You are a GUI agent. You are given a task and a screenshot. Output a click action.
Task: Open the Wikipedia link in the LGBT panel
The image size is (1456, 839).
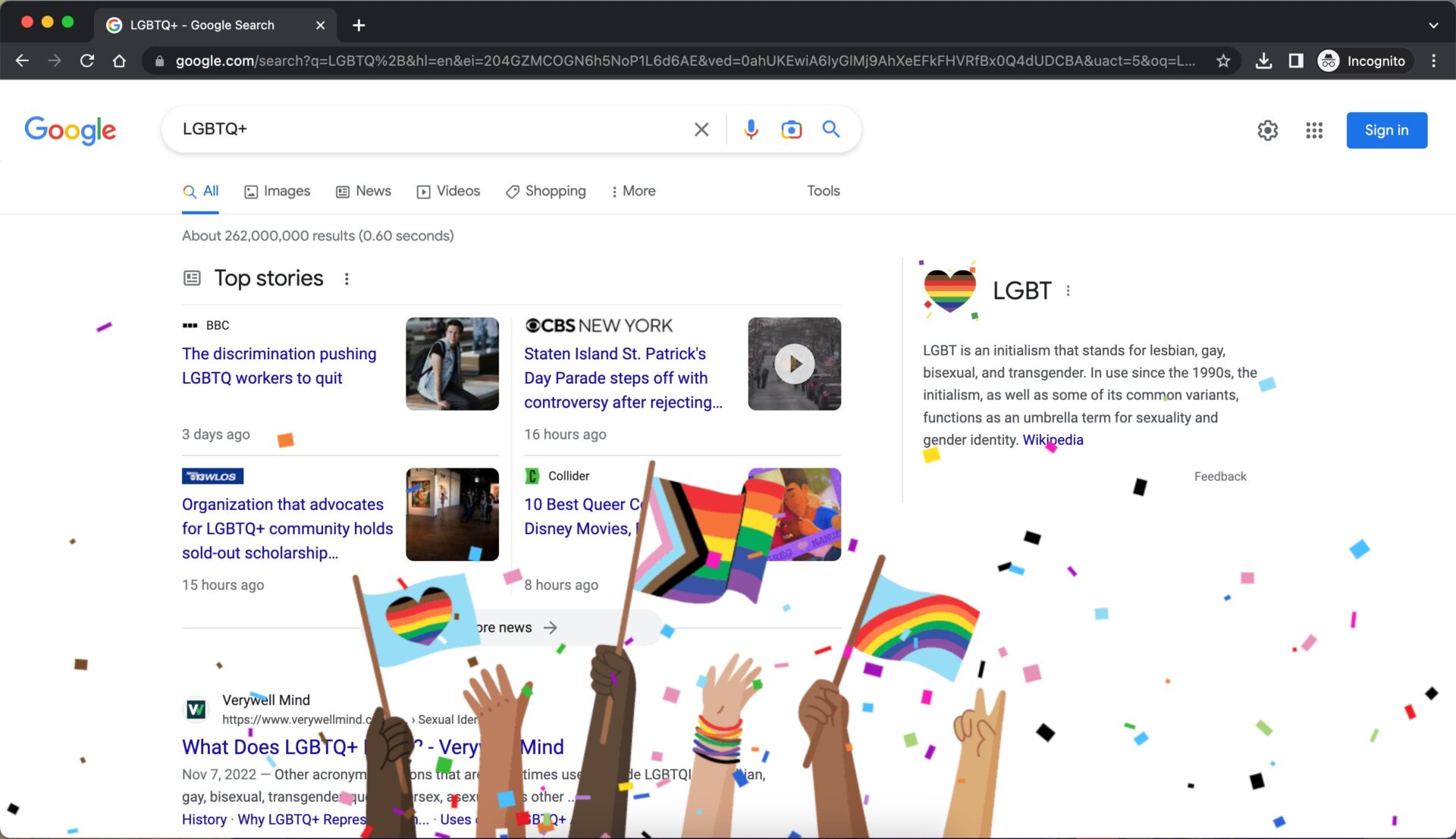[1053, 440]
